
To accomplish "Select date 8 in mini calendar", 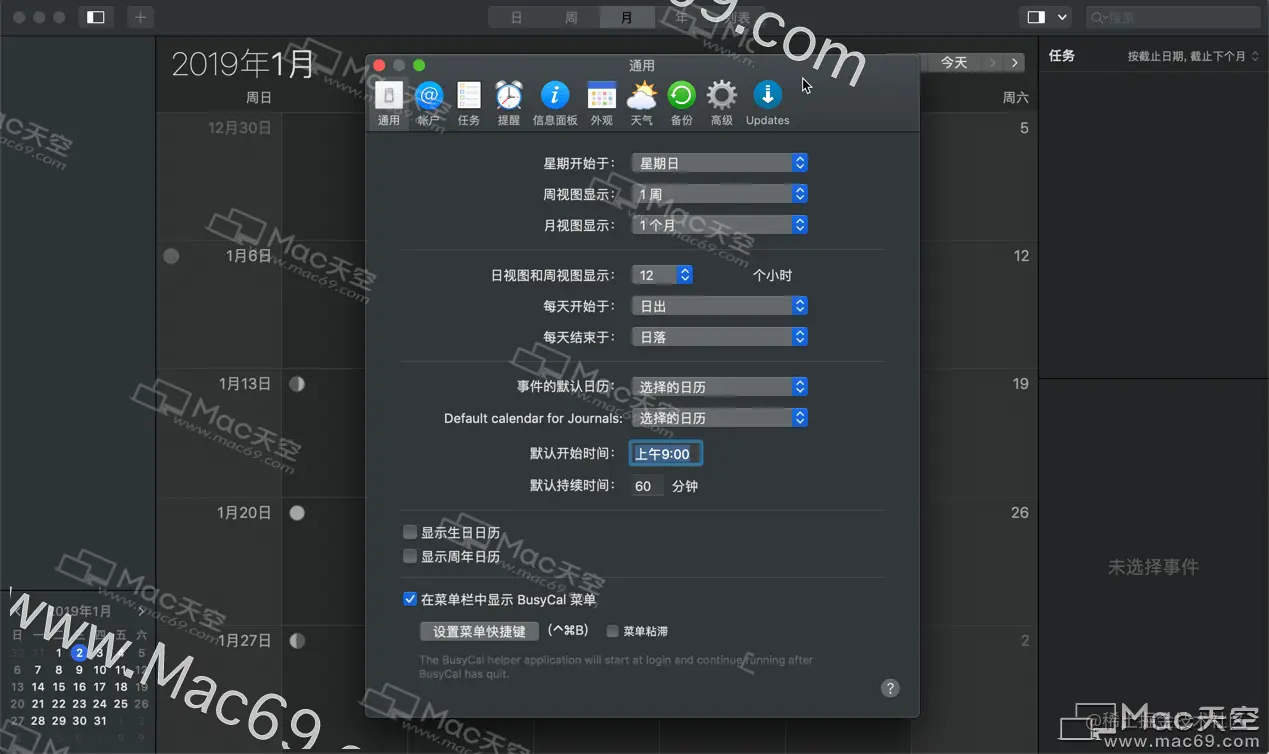I will 59,670.
